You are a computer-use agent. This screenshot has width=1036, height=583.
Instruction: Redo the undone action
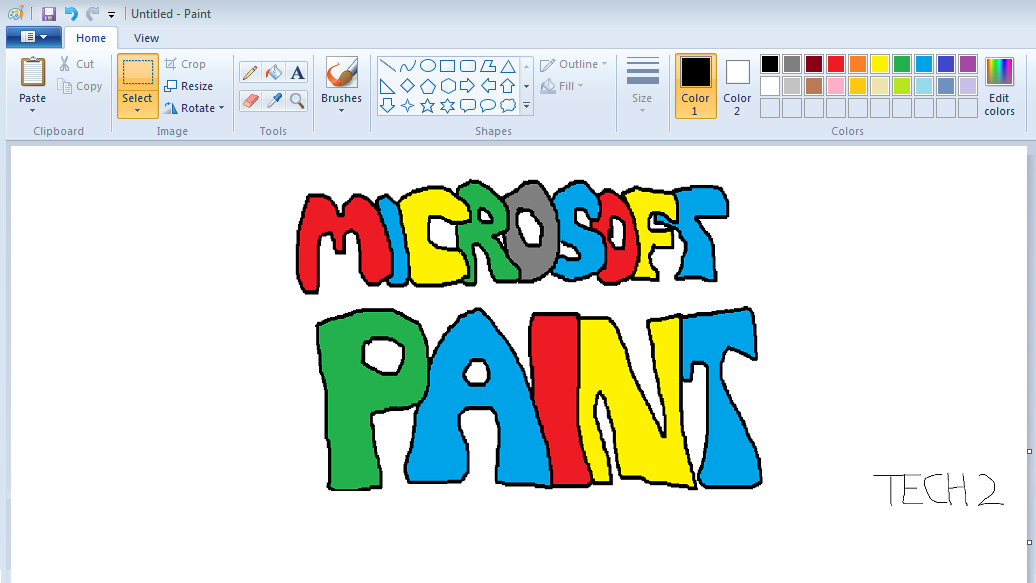[92, 14]
